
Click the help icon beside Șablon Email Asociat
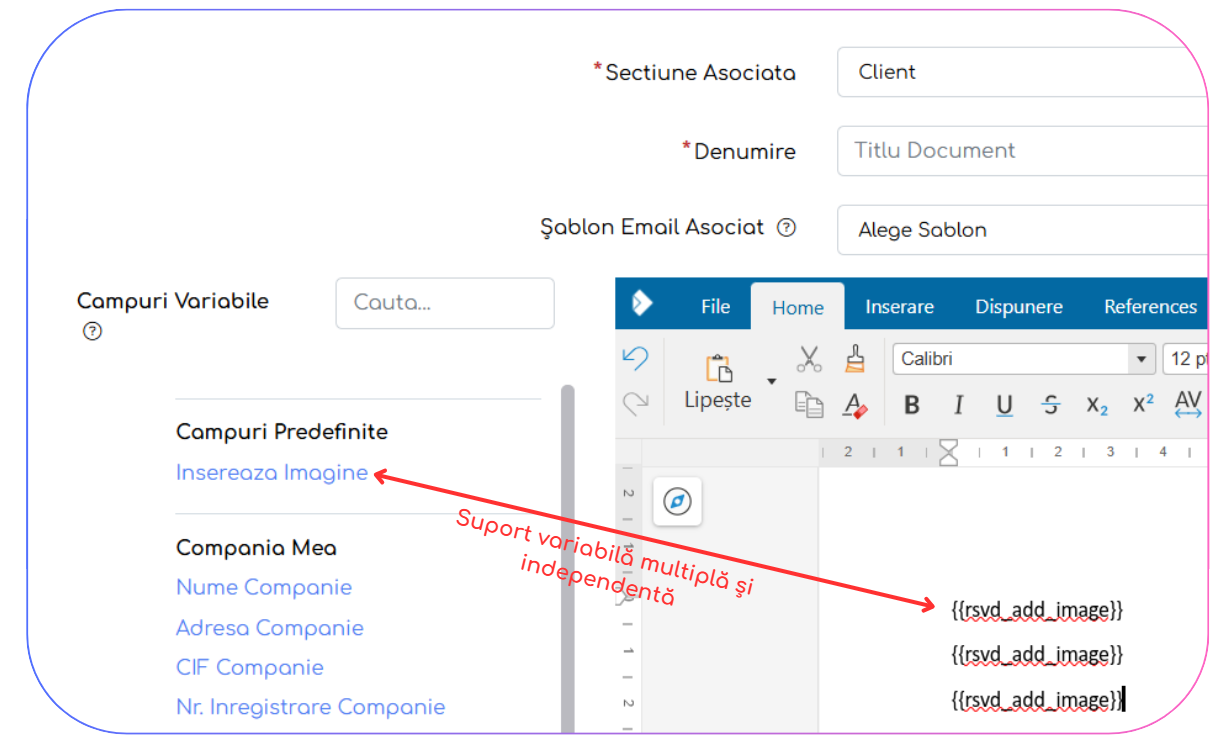tap(787, 228)
